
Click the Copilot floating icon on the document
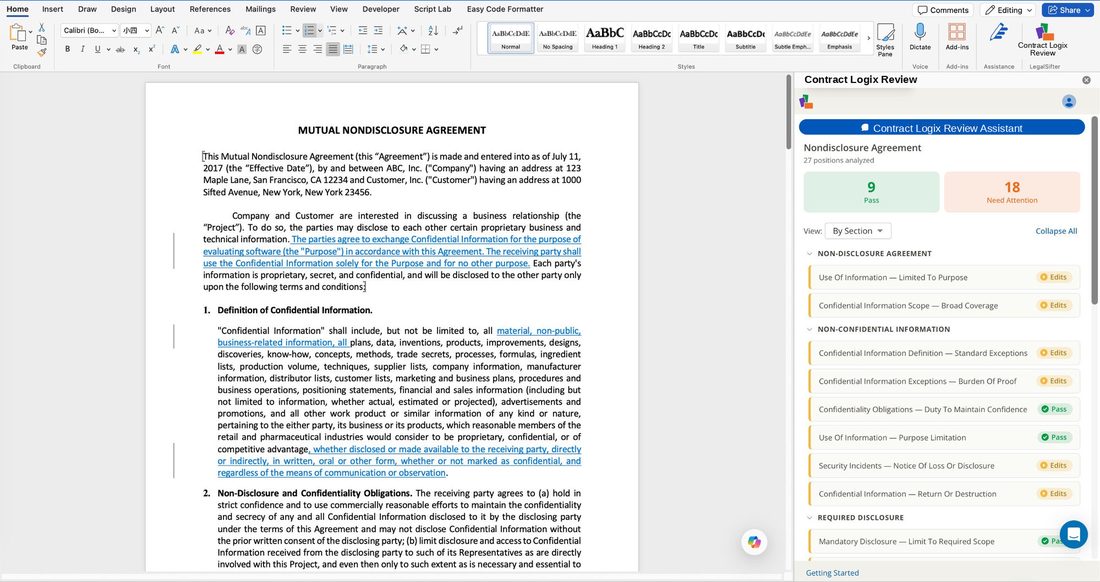[754, 541]
